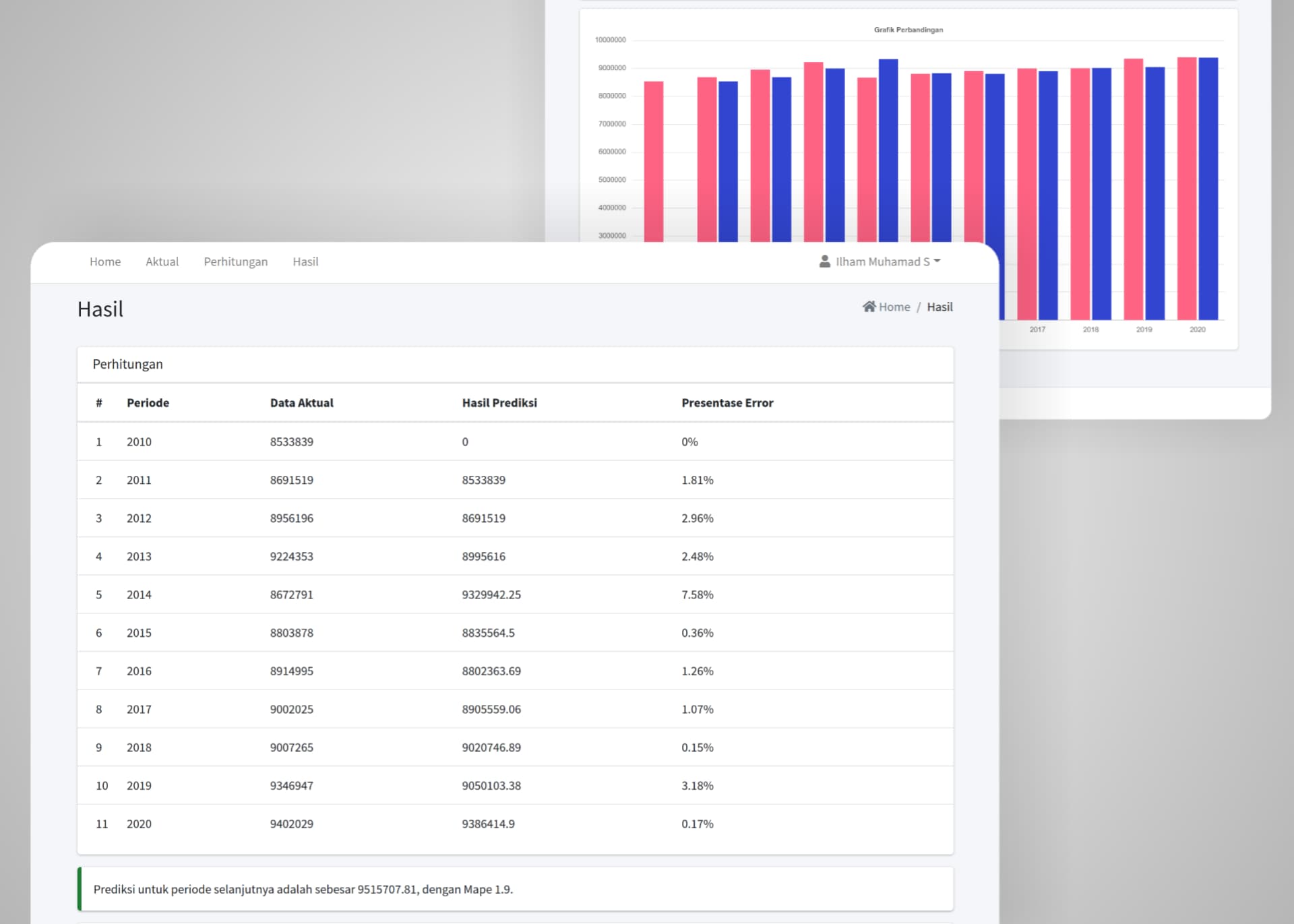Viewport: 1294px width, 924px height.
Task: Click the Periode column header
Action: click(148, 402)
